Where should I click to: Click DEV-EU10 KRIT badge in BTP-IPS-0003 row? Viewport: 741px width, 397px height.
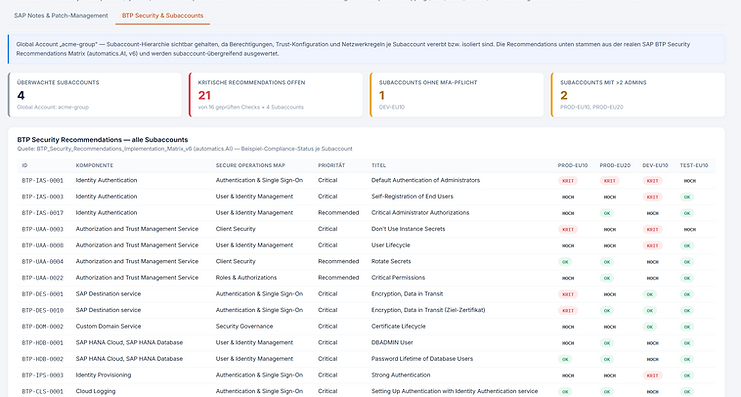point(652,375)
